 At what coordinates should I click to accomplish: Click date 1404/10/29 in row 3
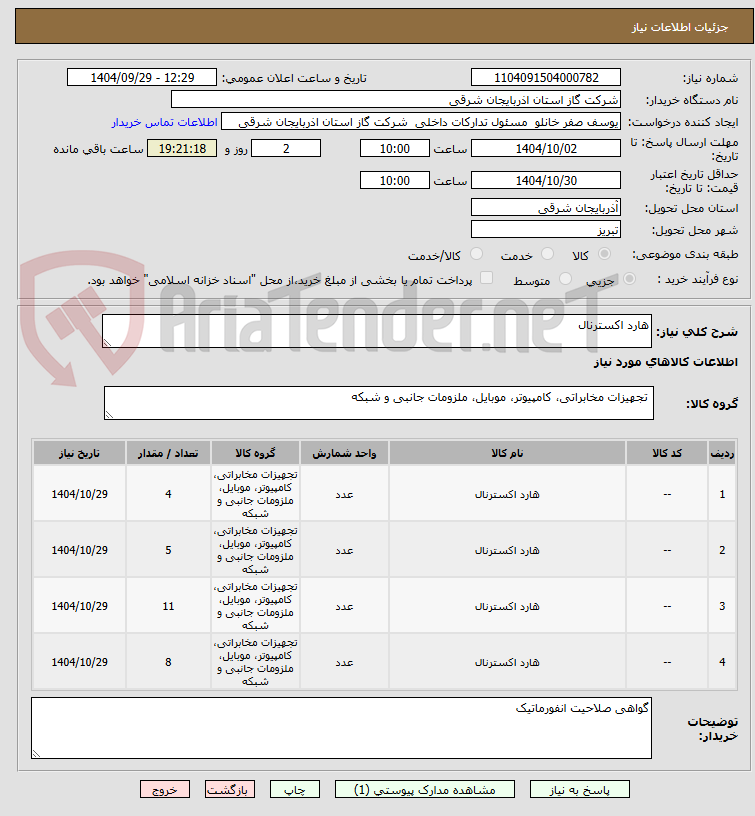[x=80, y=606]
